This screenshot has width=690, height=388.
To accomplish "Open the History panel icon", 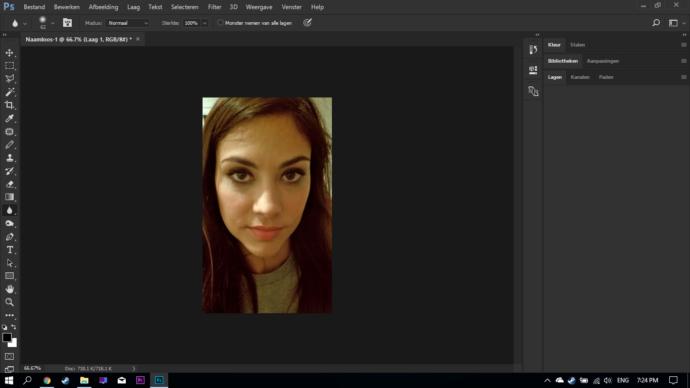I will (x=533, y=49).
